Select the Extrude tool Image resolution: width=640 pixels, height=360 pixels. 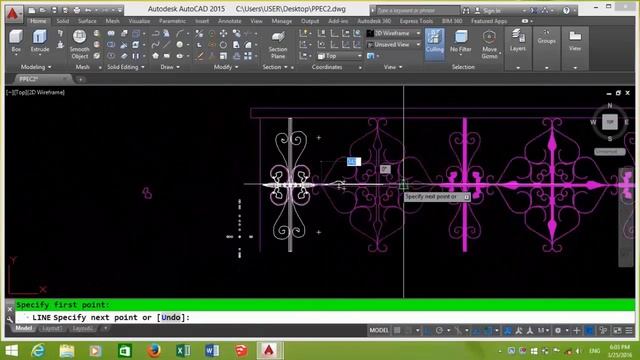[x=40, y=41]
